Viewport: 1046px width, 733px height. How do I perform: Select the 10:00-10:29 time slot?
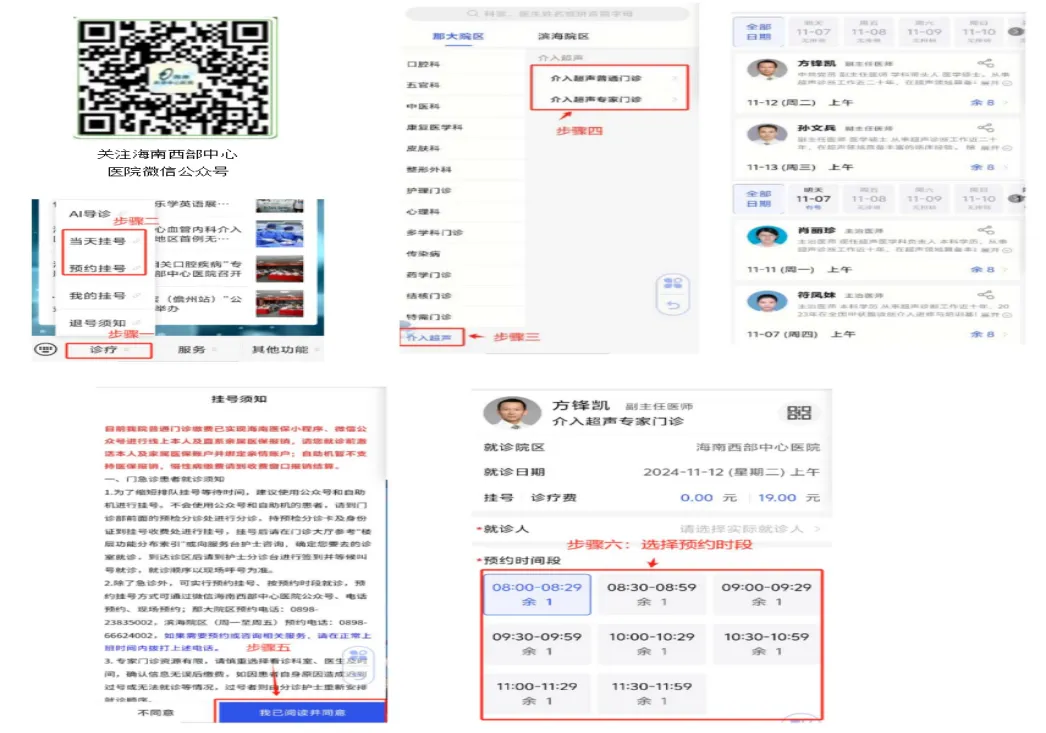click(652, 644)
